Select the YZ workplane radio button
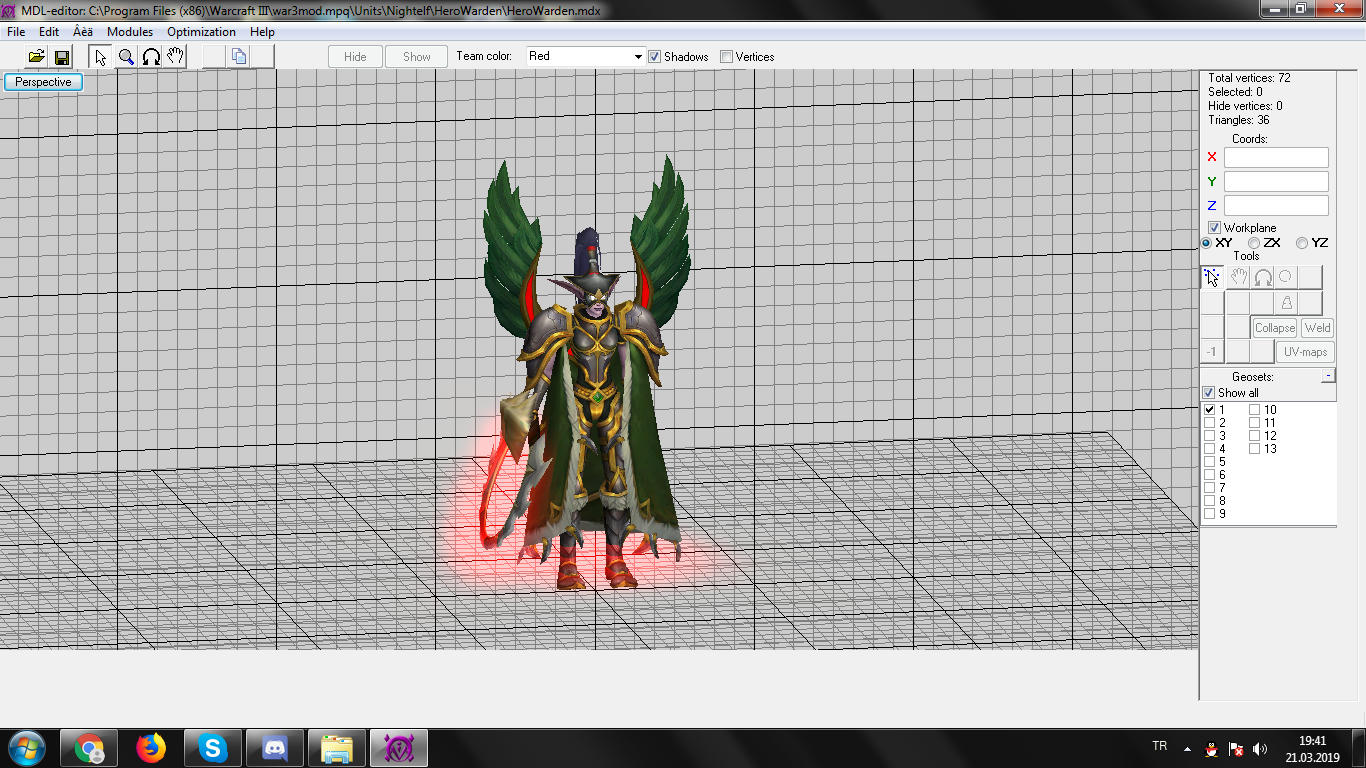This screenshot has height=768, width=1366. (1302, 243)
